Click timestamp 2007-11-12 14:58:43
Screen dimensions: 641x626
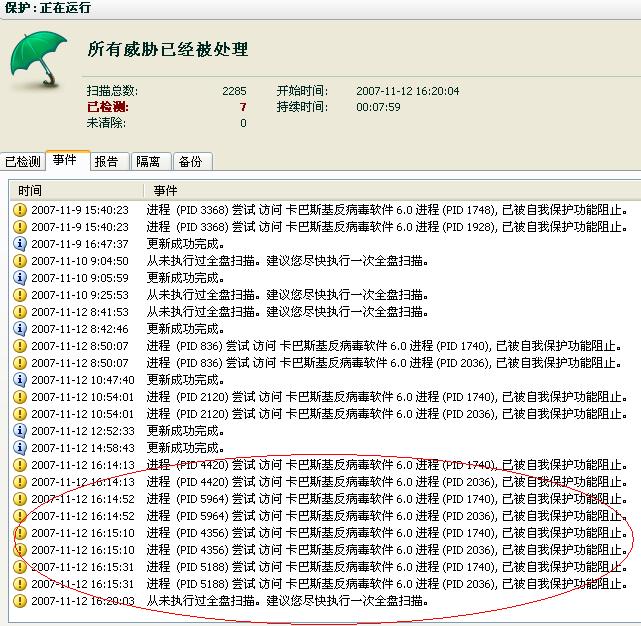(83, 449)
